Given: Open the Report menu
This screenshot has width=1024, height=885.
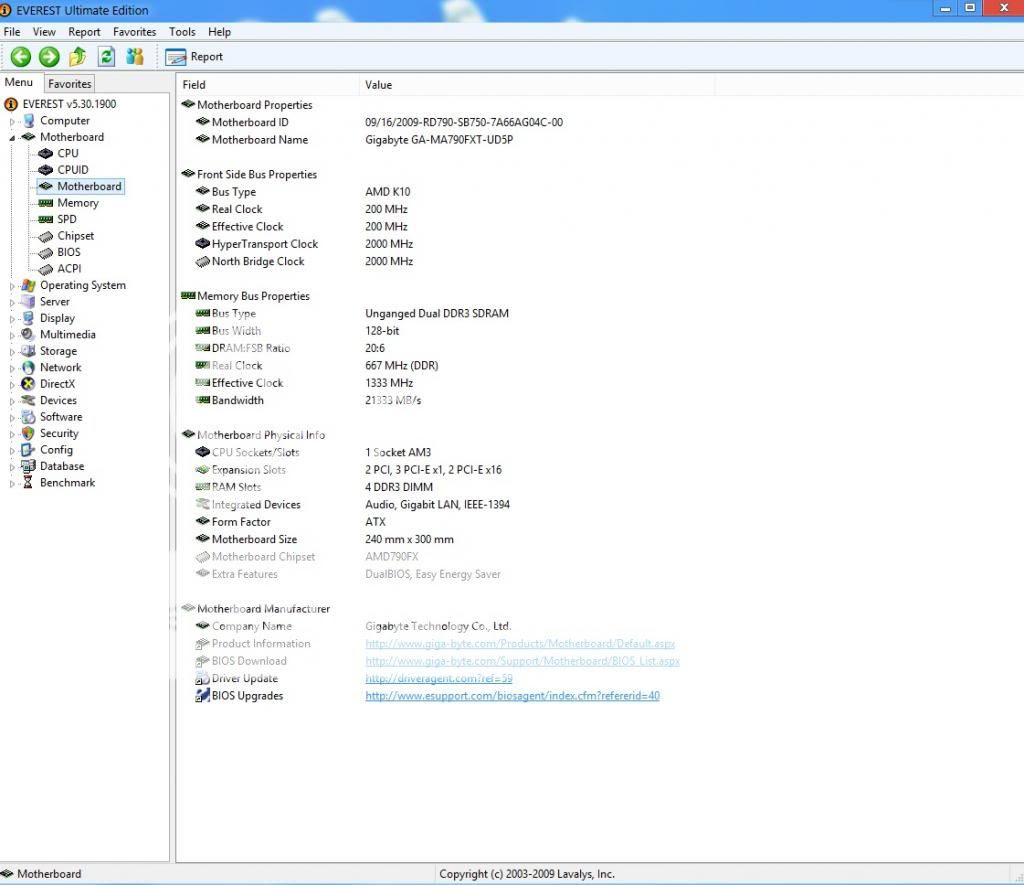Looking at the screenshot, I should [84, 31].
